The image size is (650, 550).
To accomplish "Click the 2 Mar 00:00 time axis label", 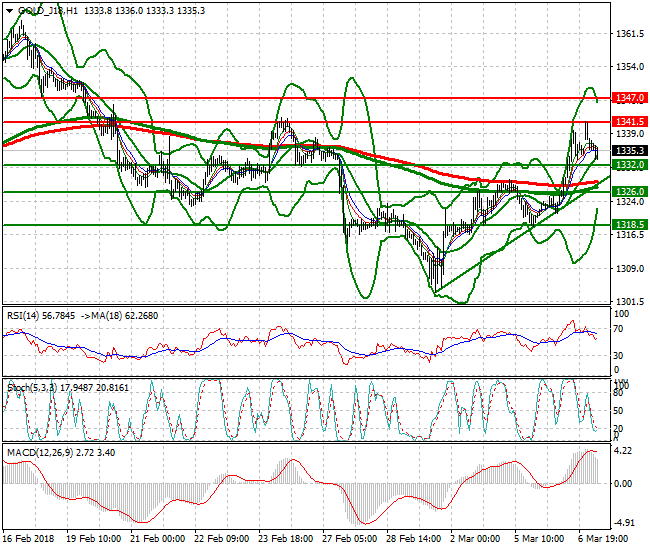I will pos(475,539).
